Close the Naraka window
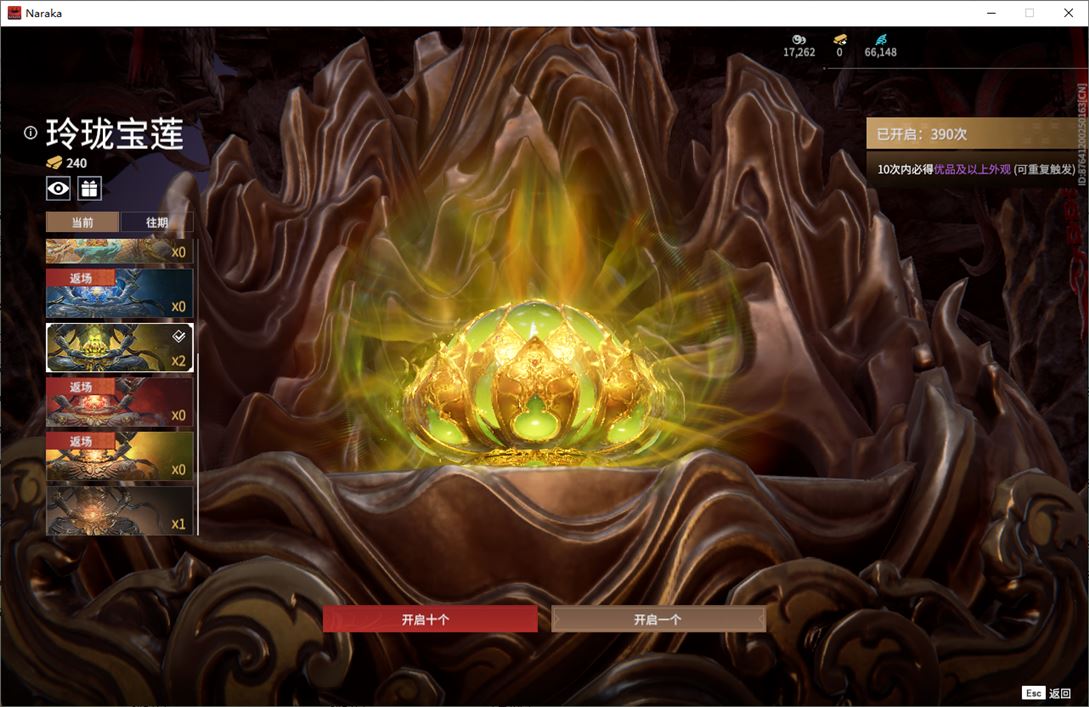This screenshot has height=707, width=1089. (1069, 13)
